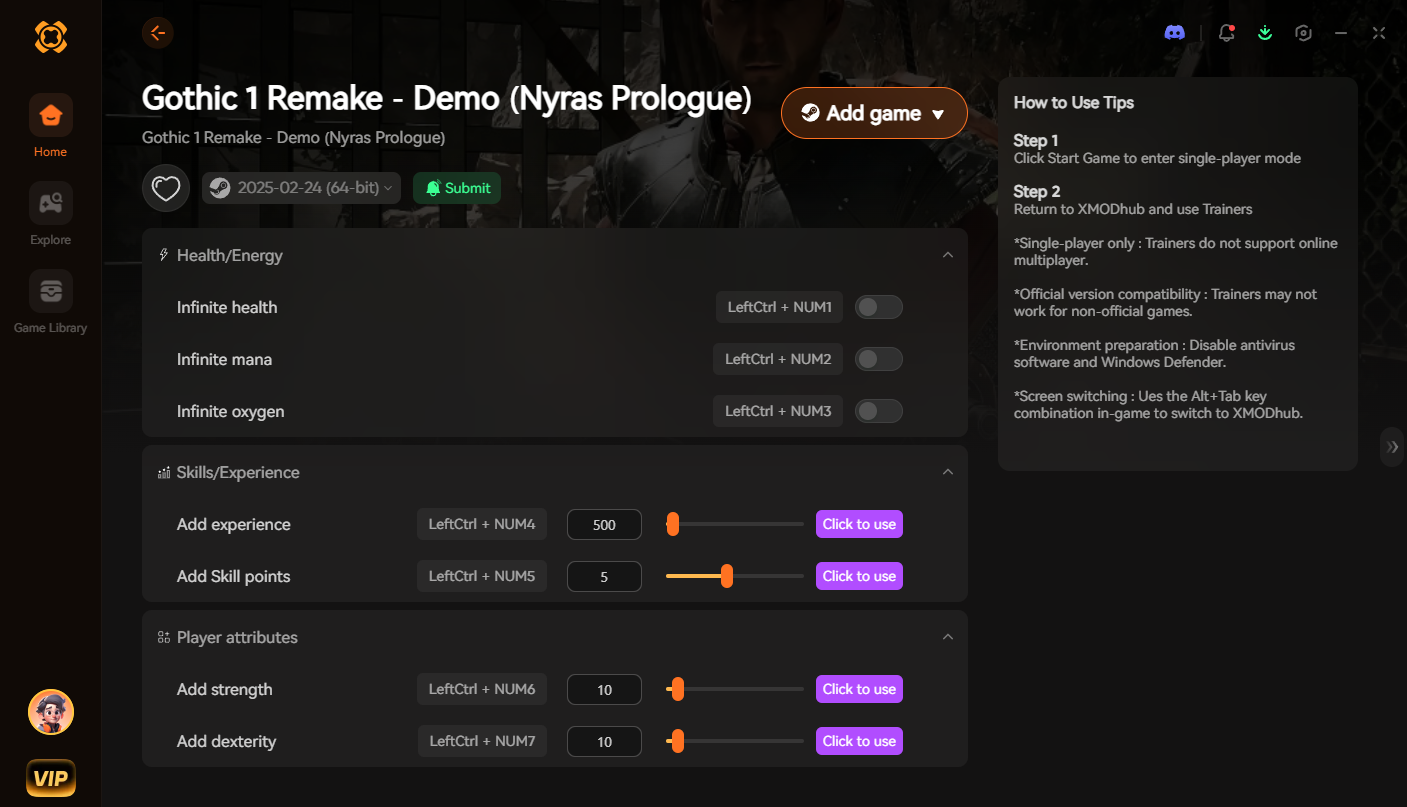Click the Health/Energy lightning icon
Viewport: 1407px width, 807px height.
pos(163,255)
